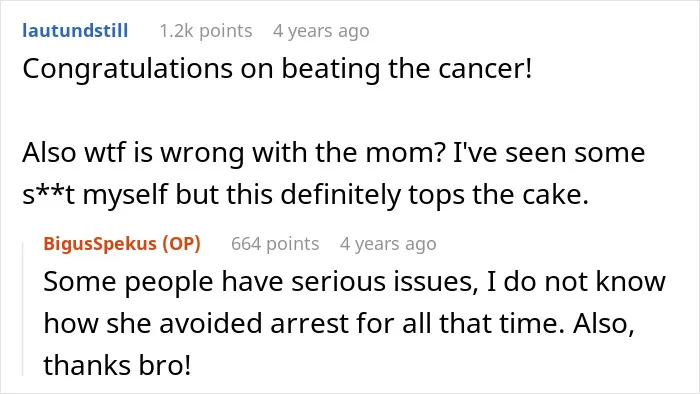Open timestamp permalink on lautundstill's comment

pyautogui.click(x=321, y=31)
